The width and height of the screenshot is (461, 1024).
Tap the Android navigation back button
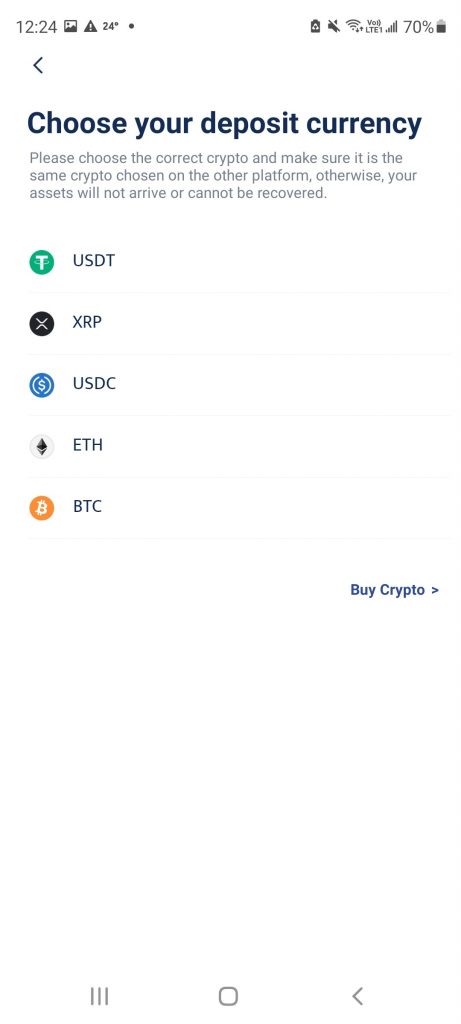pyautogui.click(x=357, y=996)
